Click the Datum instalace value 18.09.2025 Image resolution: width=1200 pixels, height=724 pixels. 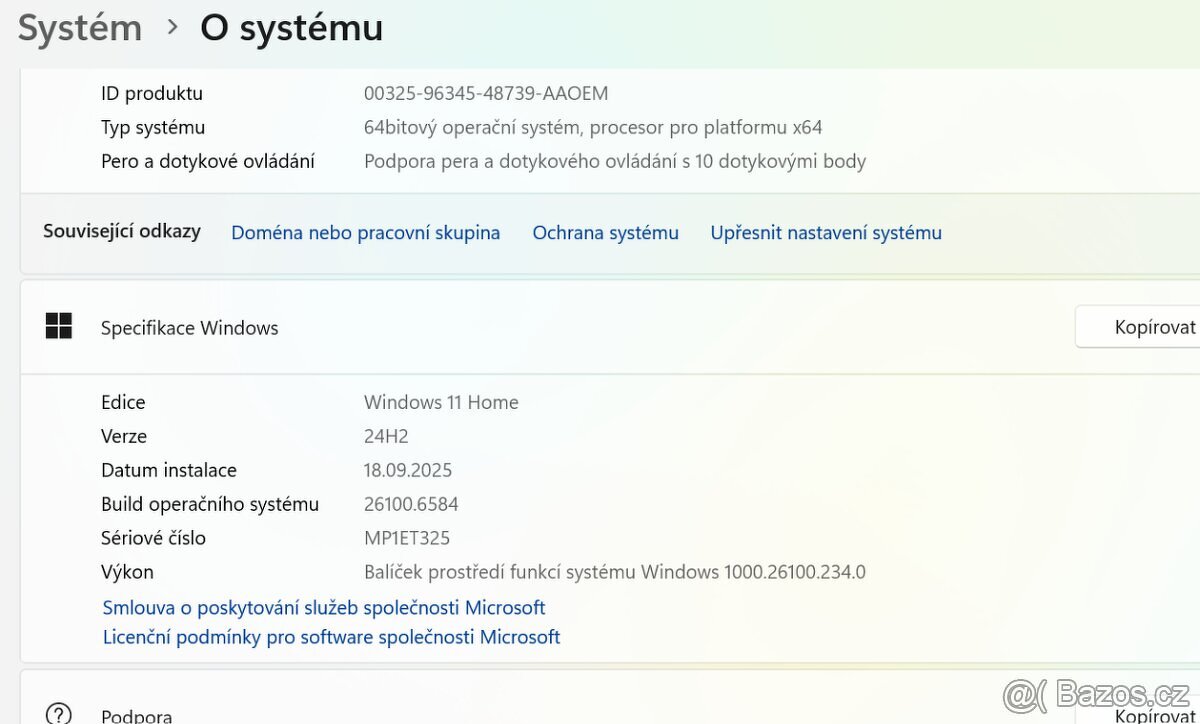pyautogui.click(x=408, y=470)
